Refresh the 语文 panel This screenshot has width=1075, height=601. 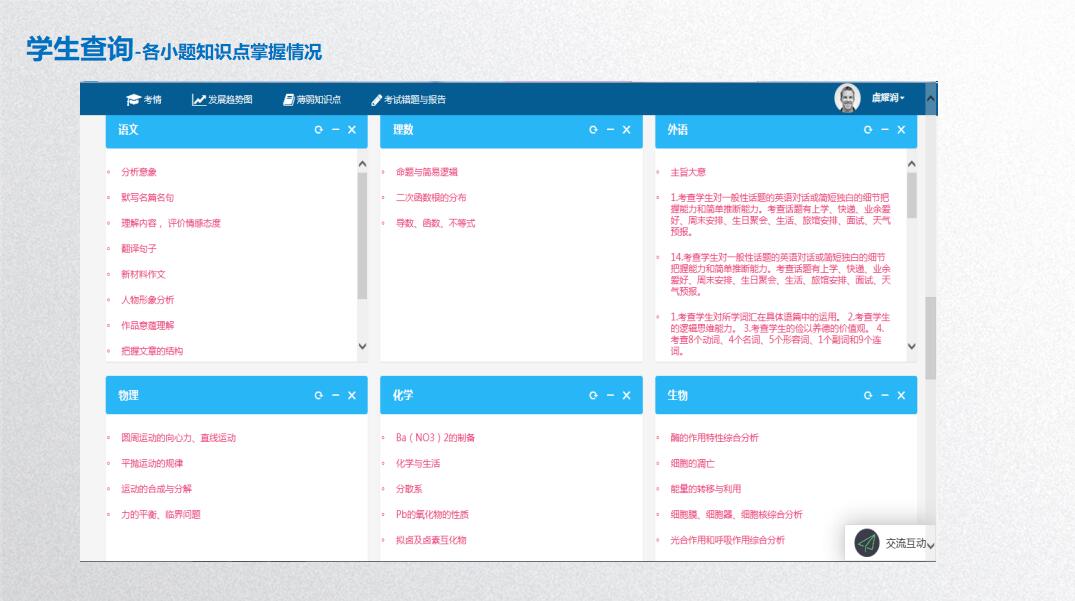319,130
